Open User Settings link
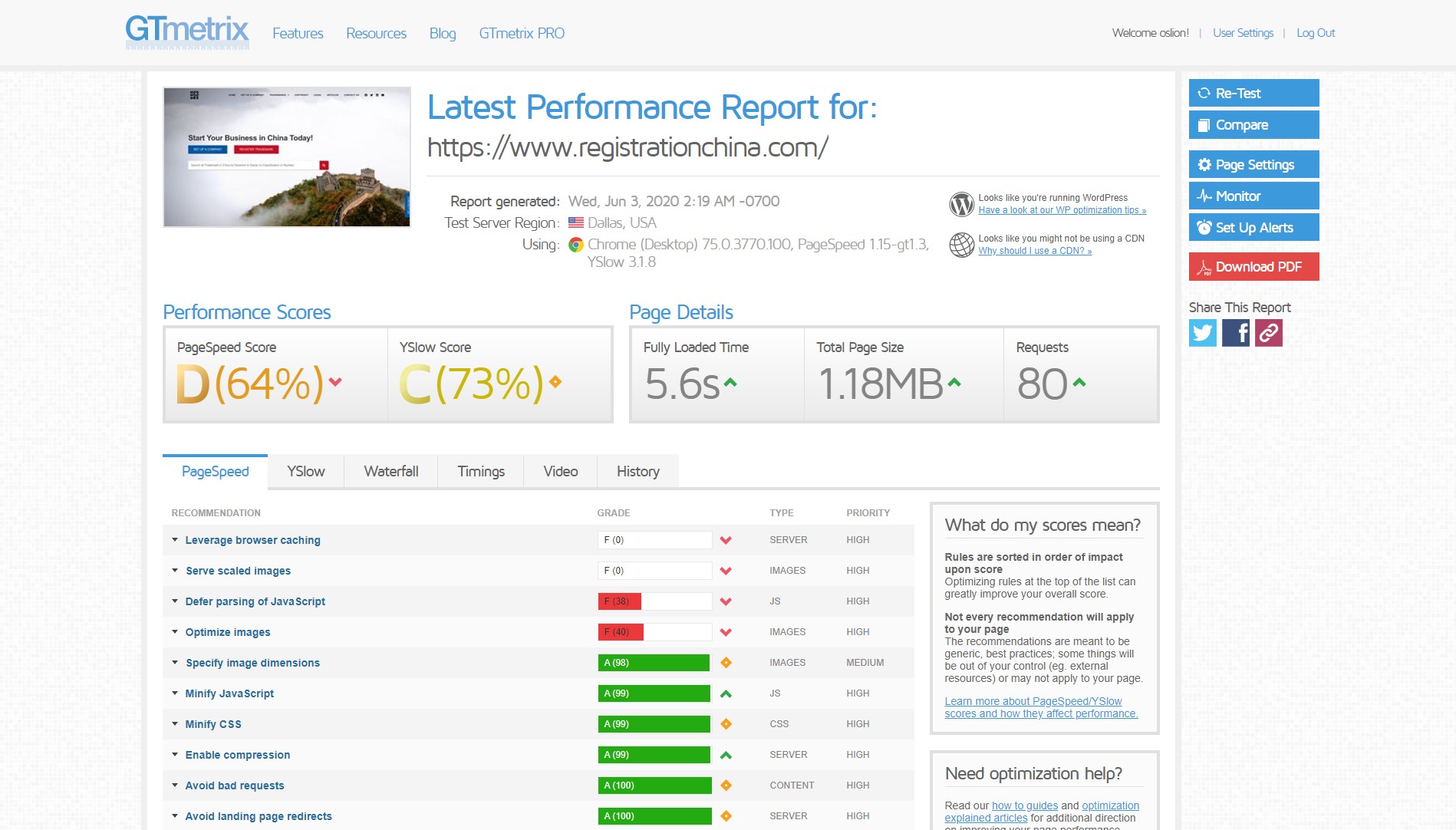Image resolution: width=1456 pixels, height=830 pixels. (1243, 33)
